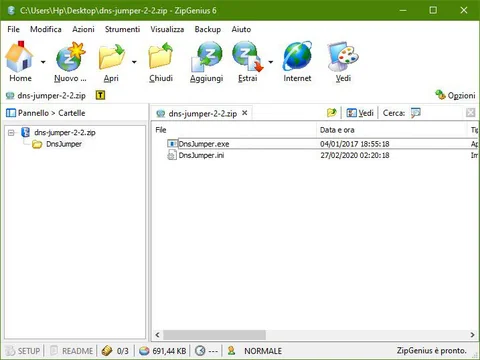Click the Vedi button in tab bar
The height and width of the screenshot is (360, 480).
360,113
